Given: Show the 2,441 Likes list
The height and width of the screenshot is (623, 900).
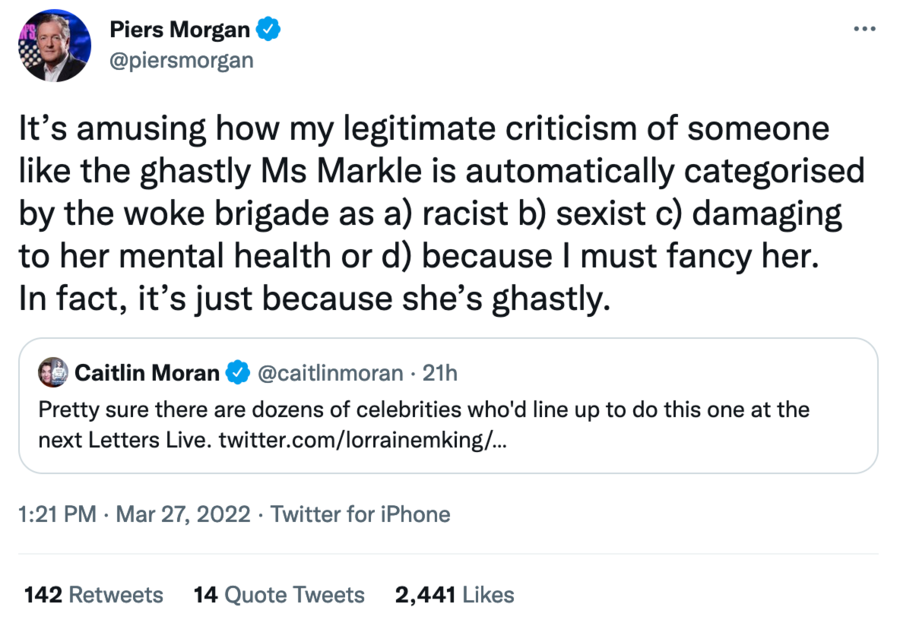Looking at the screenshot, I should [454, 595].
